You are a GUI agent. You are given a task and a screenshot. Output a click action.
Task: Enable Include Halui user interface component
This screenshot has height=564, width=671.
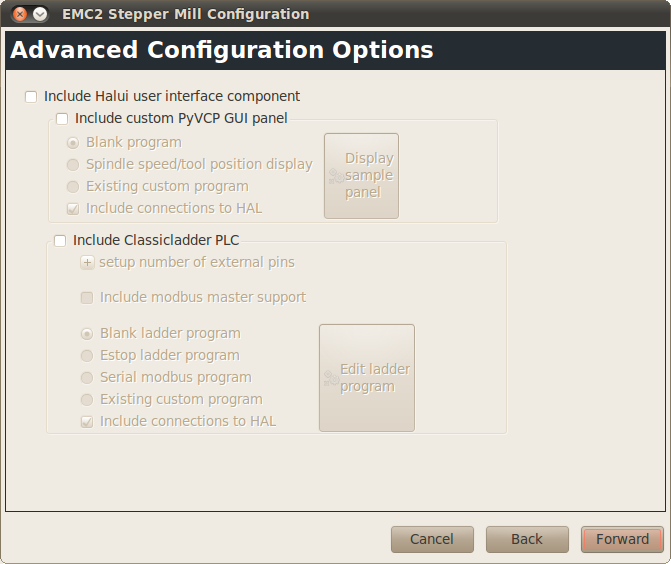click(31, 97)
